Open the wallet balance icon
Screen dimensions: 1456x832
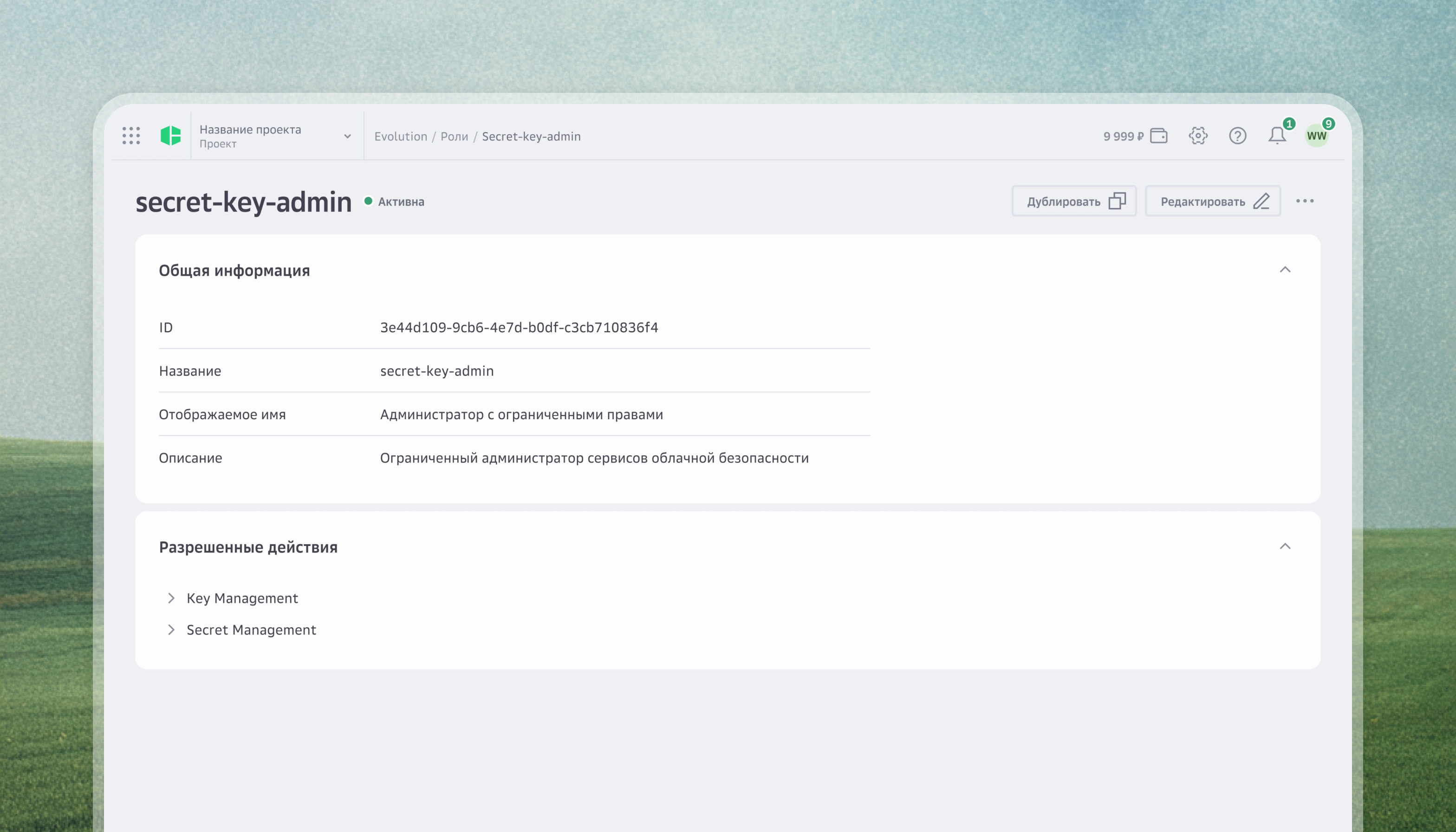click(x=1158, y=136)
